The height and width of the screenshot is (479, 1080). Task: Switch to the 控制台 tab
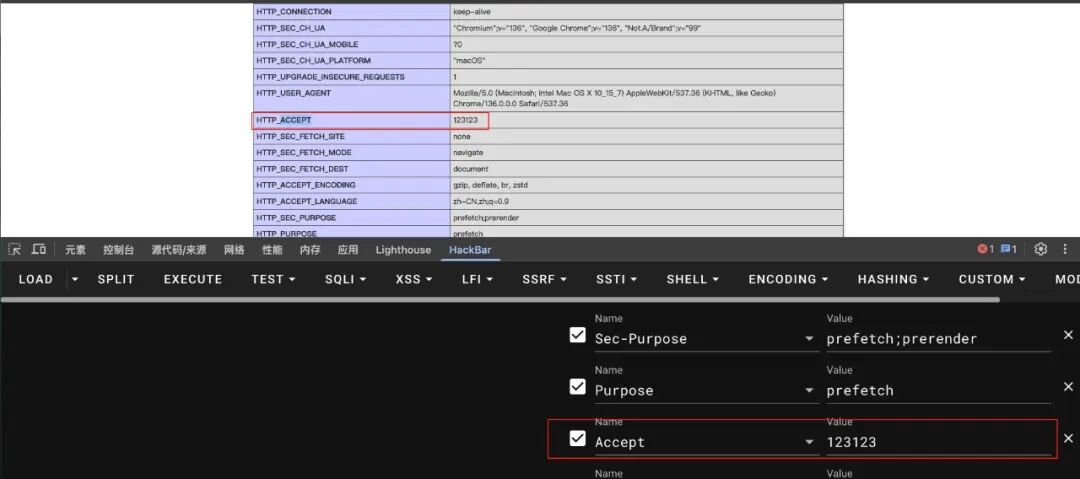pyautogui.click(x=118, y=249)
